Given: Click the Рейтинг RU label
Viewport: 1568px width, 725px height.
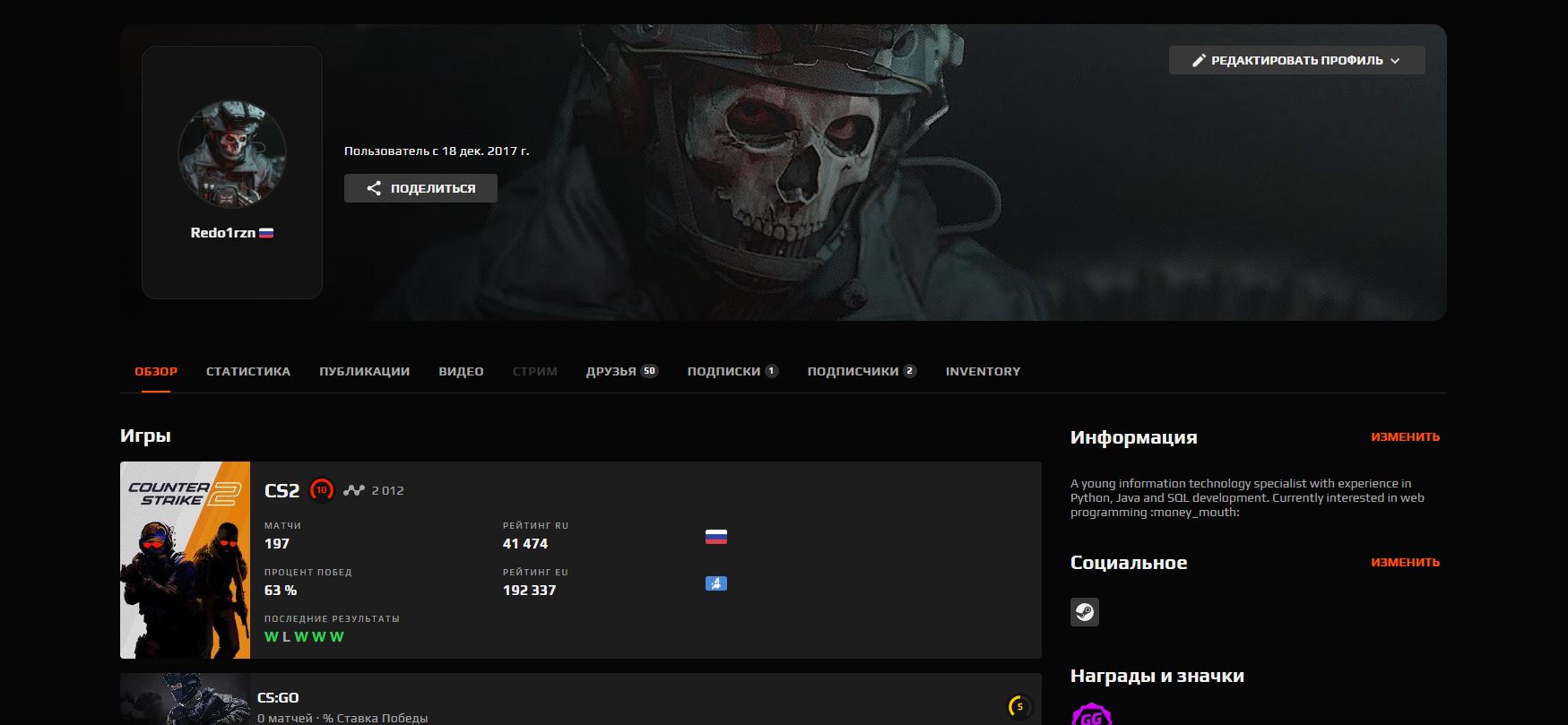Looking at the screenshot, I should 536,526.
